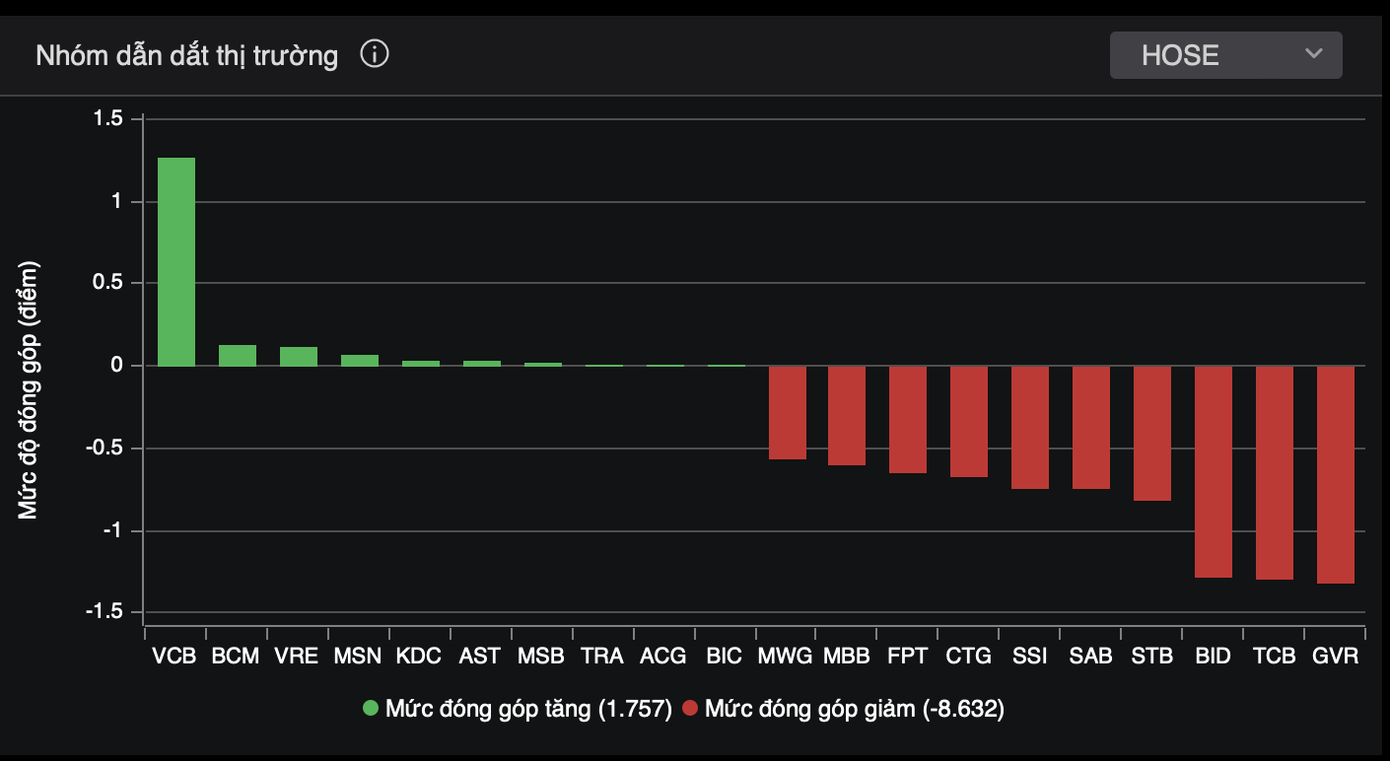
Task: Toggle the Mức đóng góp giảm legend series
Action: click(x=853, y=709)
